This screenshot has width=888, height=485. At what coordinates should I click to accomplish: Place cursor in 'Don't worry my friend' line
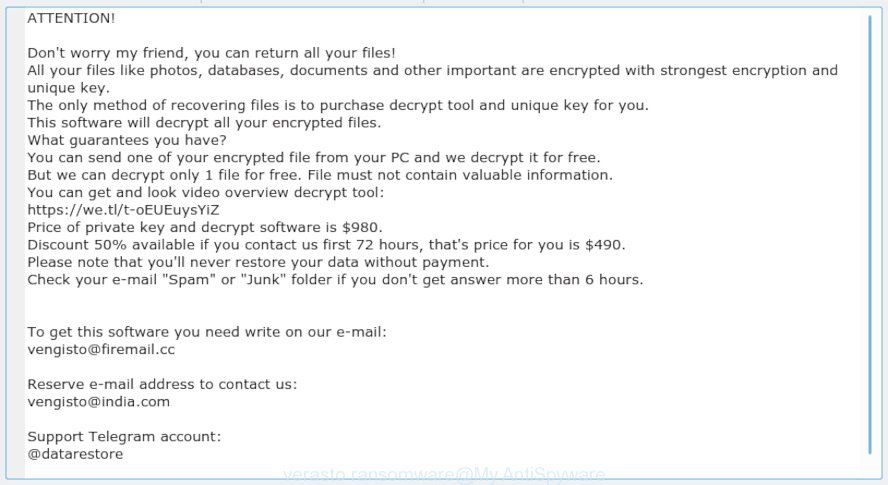[211, 53]
